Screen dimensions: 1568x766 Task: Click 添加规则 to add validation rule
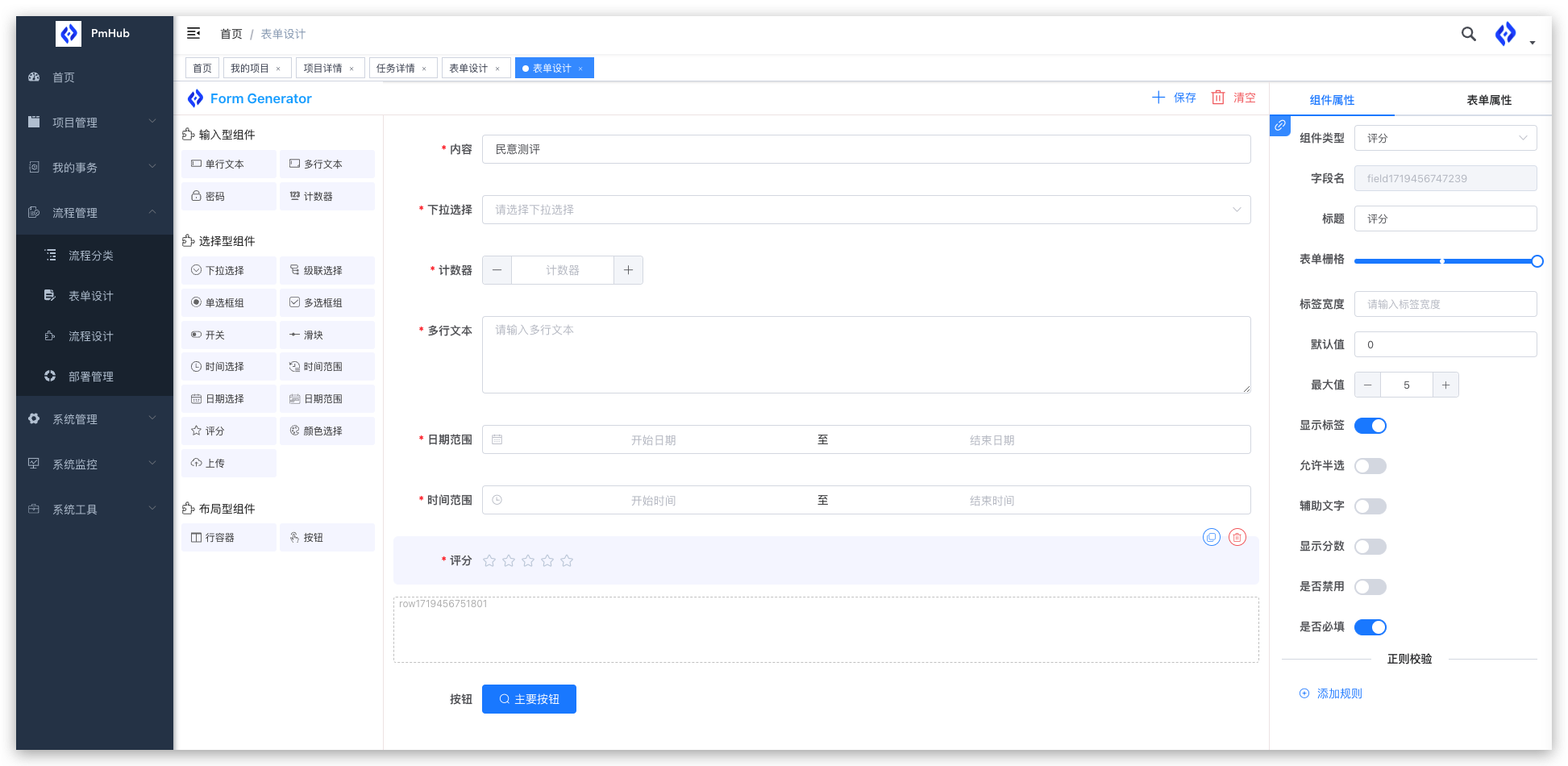click(1331, 693)
